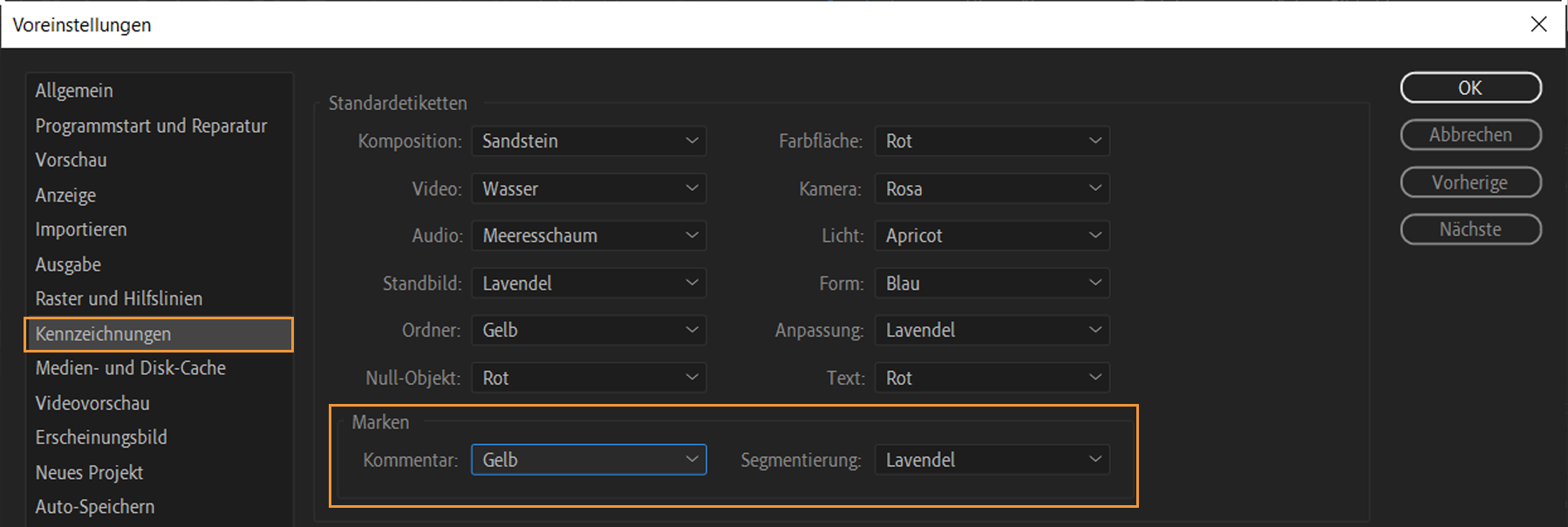Expand the Segmentierung marker dropdown
The image size is (1568, 527).
(x=992, y=460)
